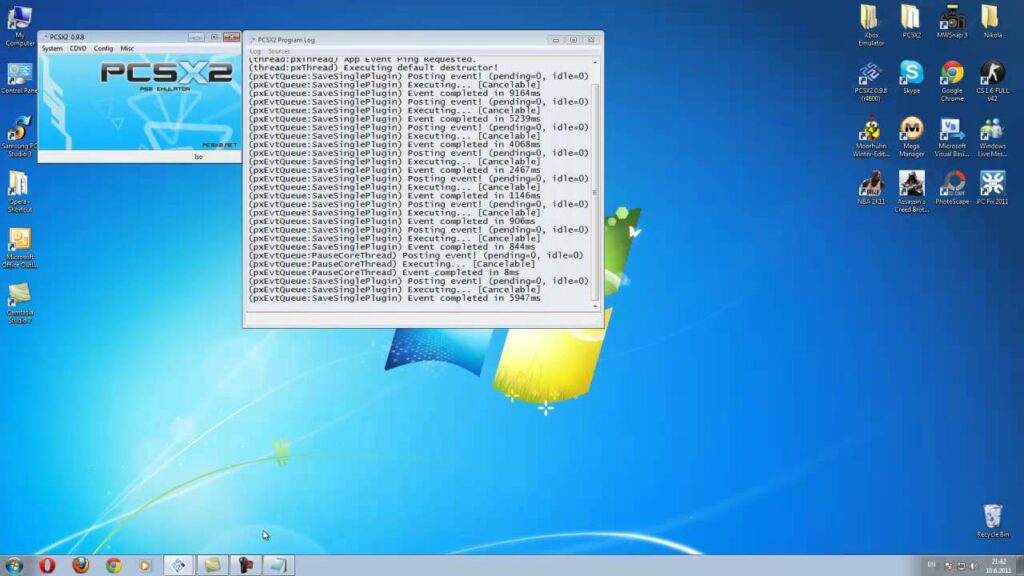
Task: Launch NBA 2K11 desktop shortcut
Action: click(871, 188)
